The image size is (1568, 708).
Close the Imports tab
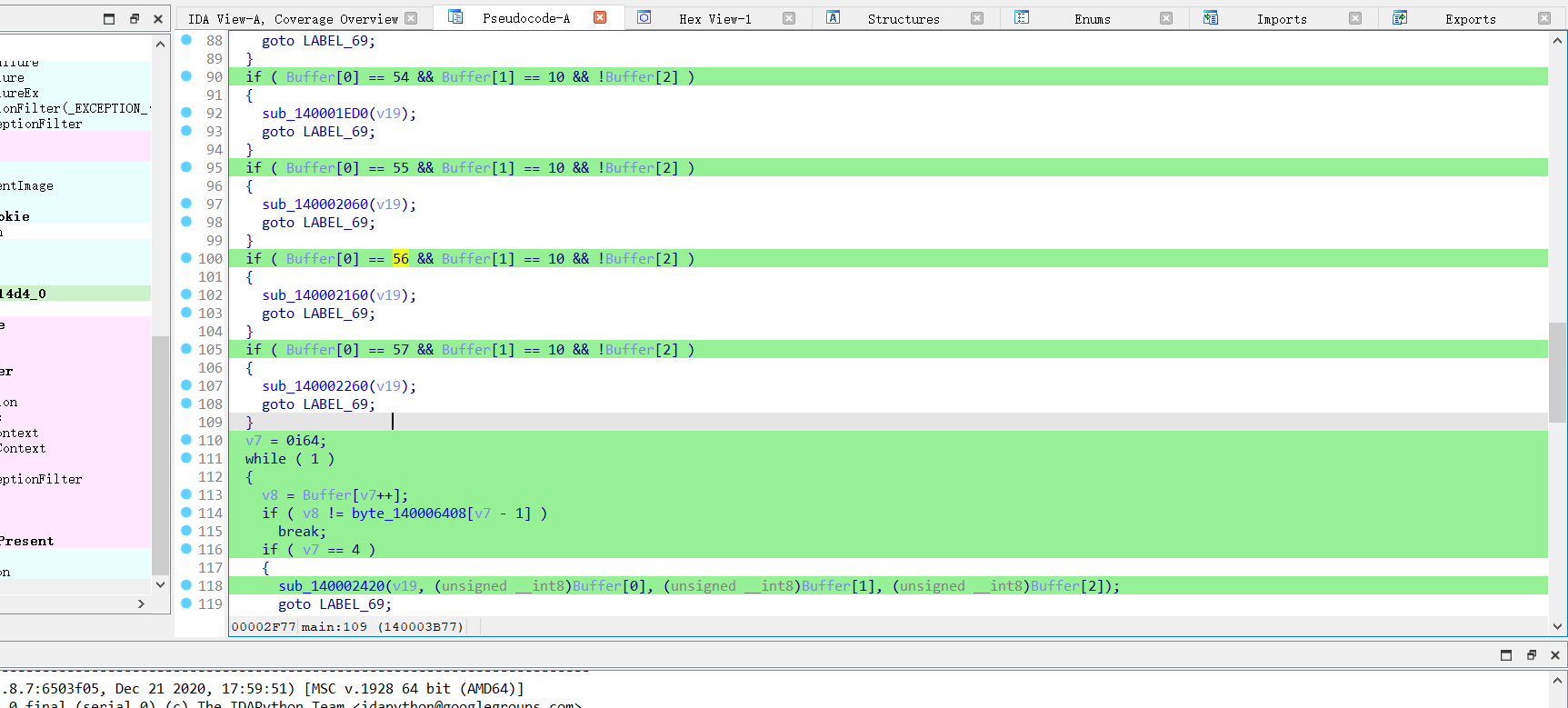(x=1355, y=18)
